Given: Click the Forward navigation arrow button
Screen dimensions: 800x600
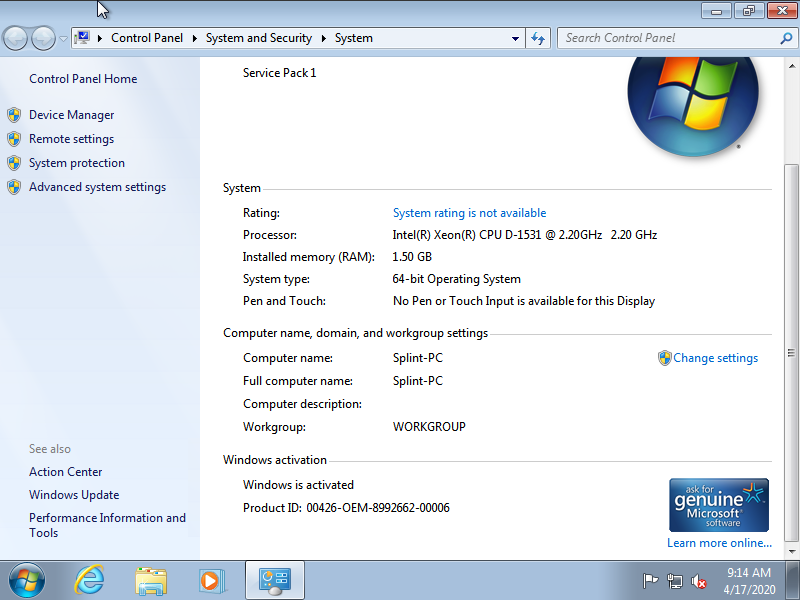Looking at the screenshot, I should click(x=43, y=38).
